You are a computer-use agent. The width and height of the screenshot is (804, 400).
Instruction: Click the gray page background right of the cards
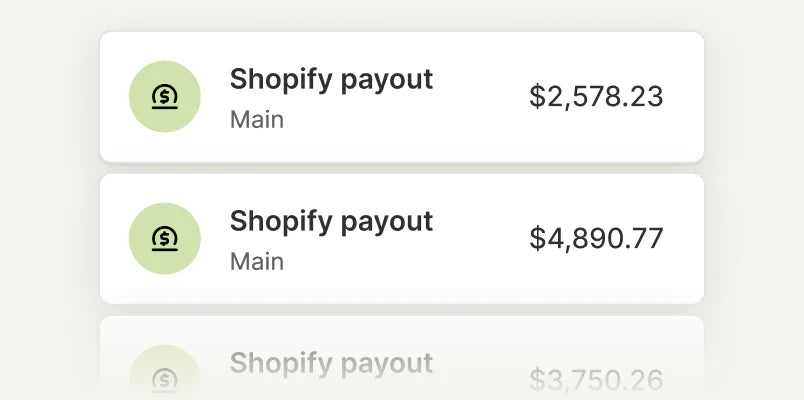pos(755,200)
